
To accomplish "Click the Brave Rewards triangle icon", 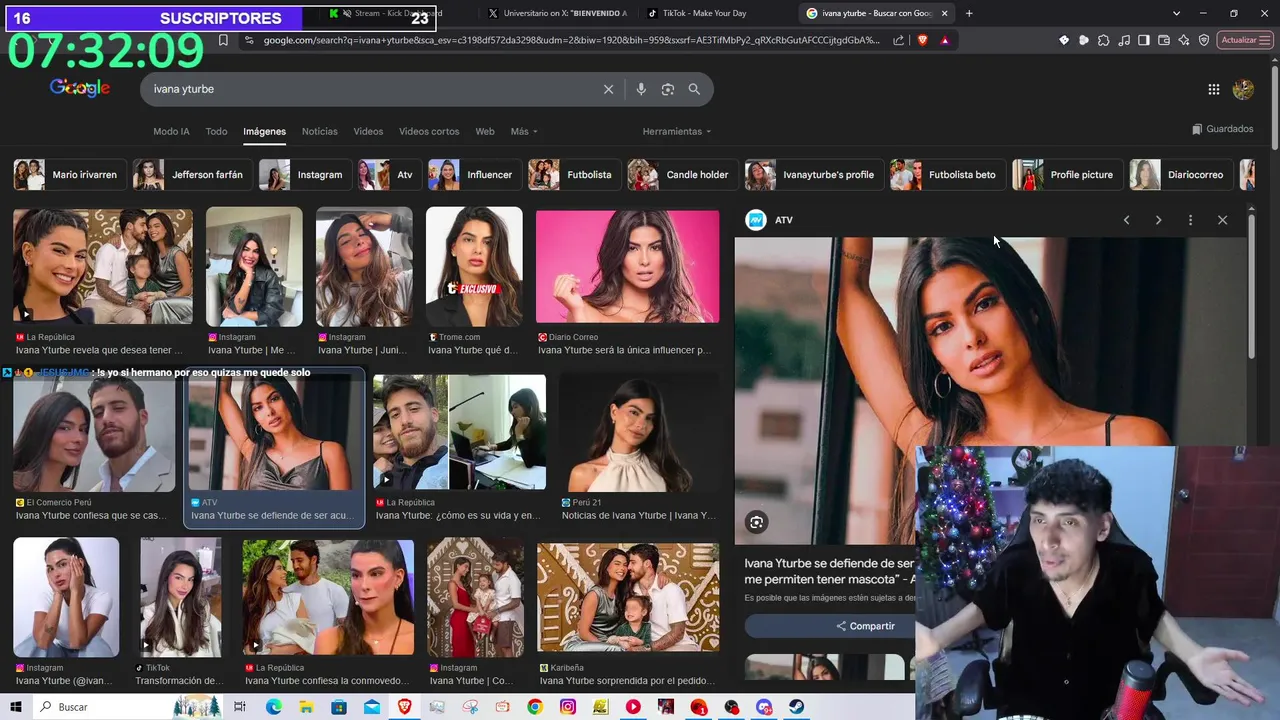I will point(945,40).
